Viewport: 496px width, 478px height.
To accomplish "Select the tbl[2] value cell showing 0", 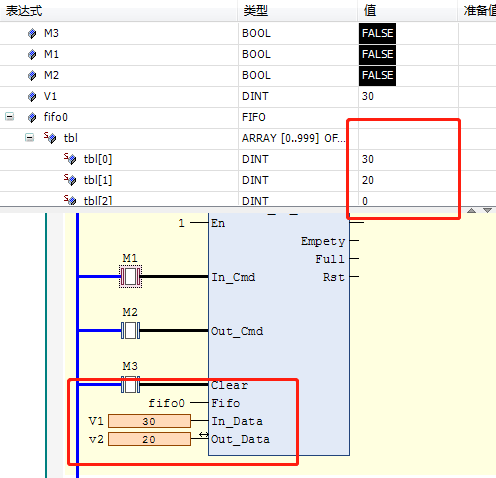I will tap(408, 200).
